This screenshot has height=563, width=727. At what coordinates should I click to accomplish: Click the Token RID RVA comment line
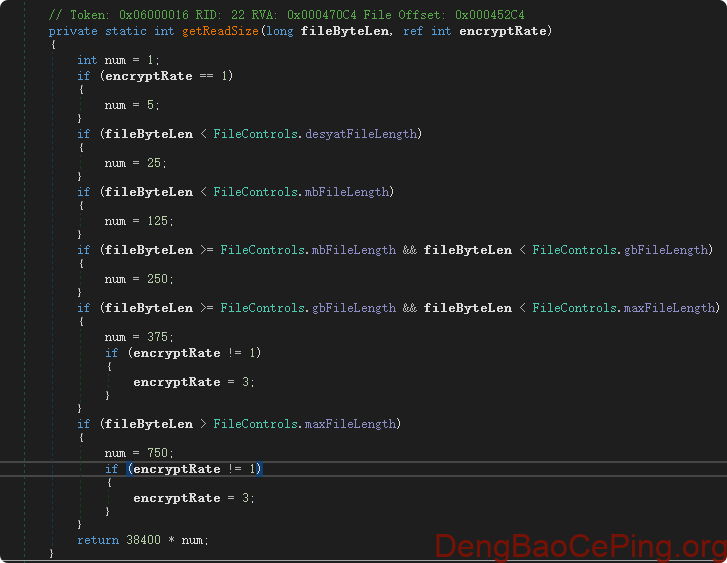(x=285, y=16)
